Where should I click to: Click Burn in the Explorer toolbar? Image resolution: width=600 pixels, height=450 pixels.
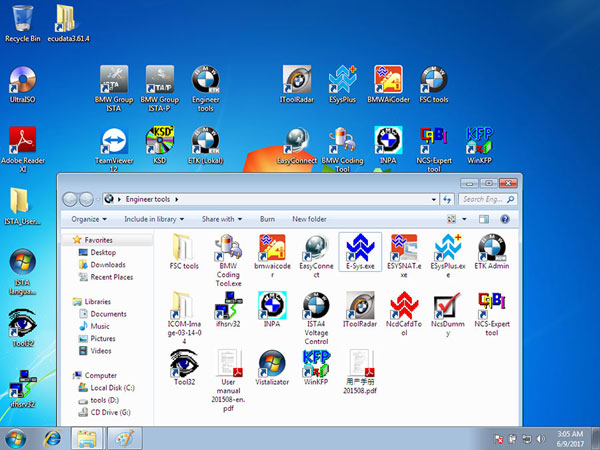(x=267, y=219)
